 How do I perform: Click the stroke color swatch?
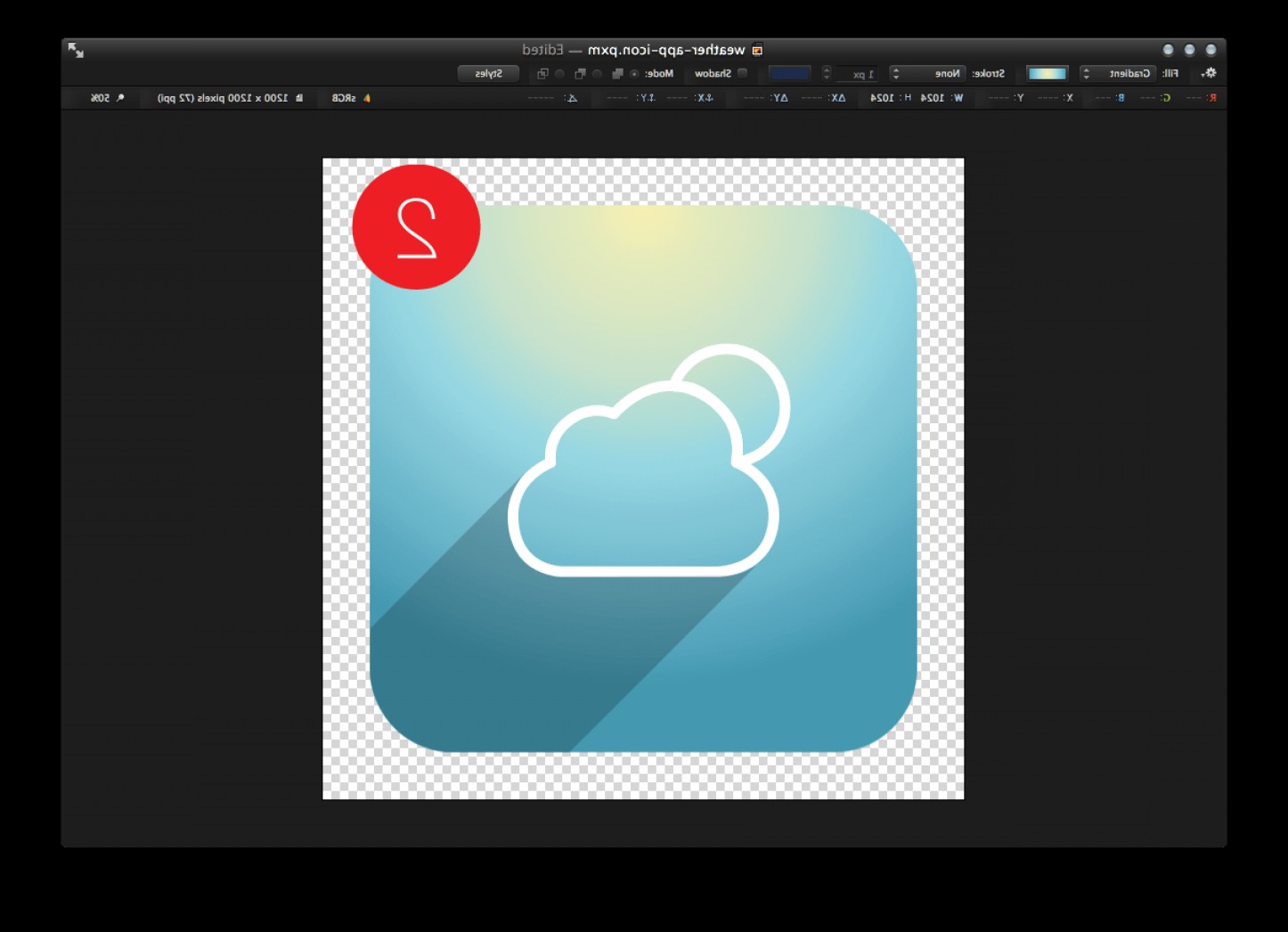coord(788,74)
